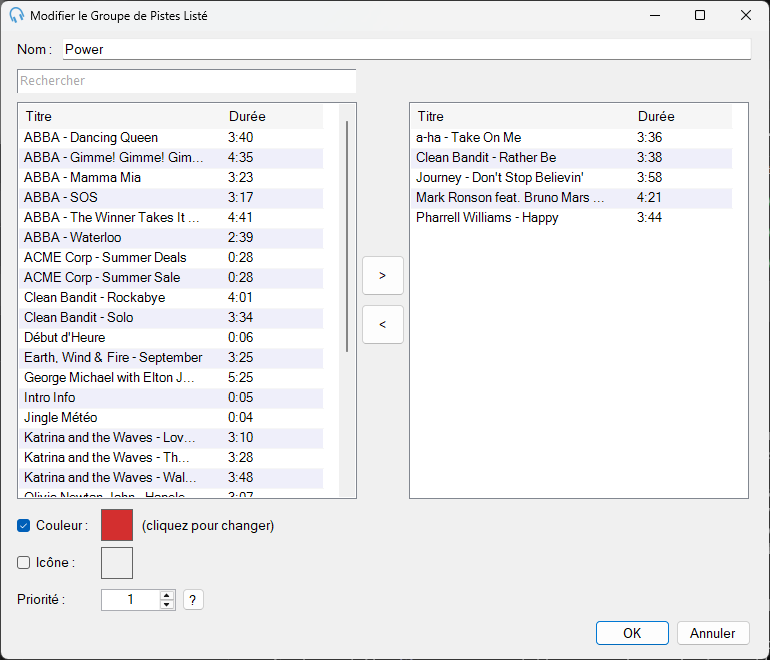Select Katrina and the Waves - Wal... row
Image resolution: width=770 pixels, height=660 pixels.
pyautogui.click(x=171, y=478)
